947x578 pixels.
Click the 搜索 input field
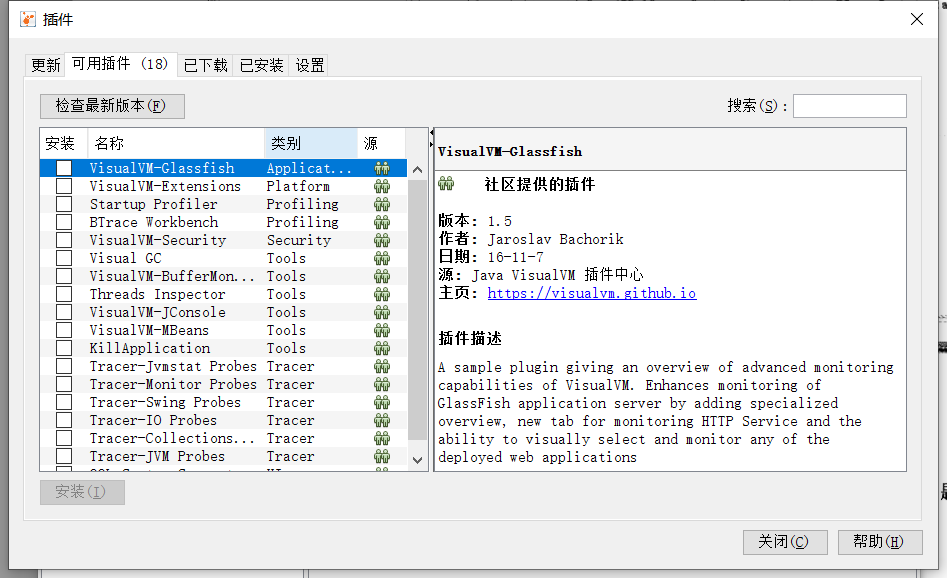(x=849, y=105)
